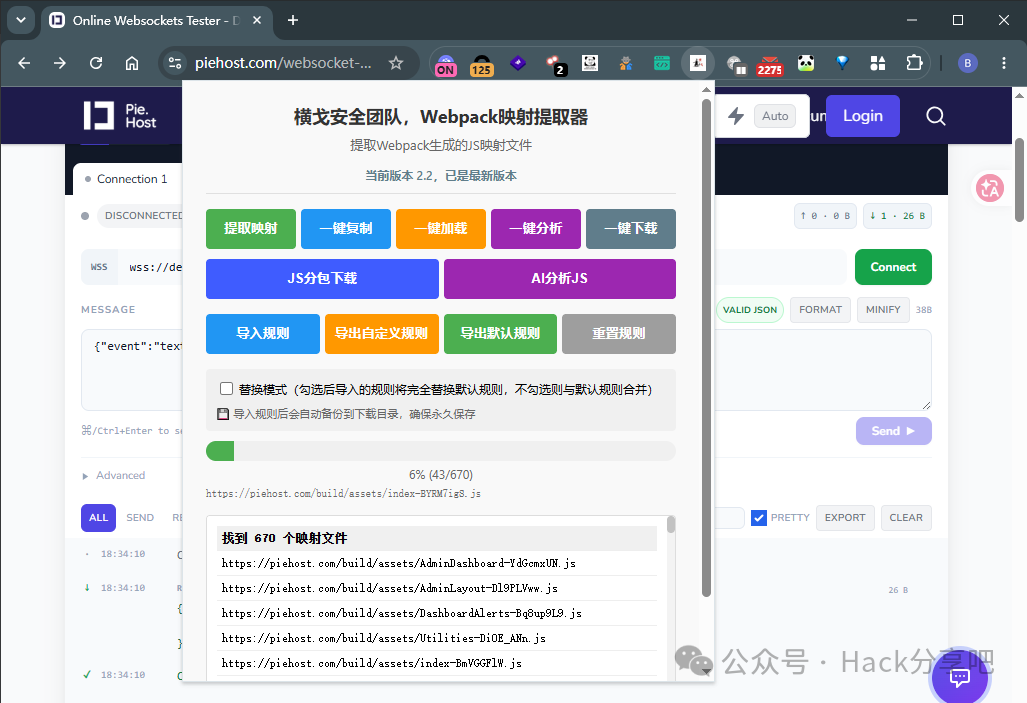Click the JS分包下载 button
The height and width of the screenshot is (703, 1027).
click(322, 278)
